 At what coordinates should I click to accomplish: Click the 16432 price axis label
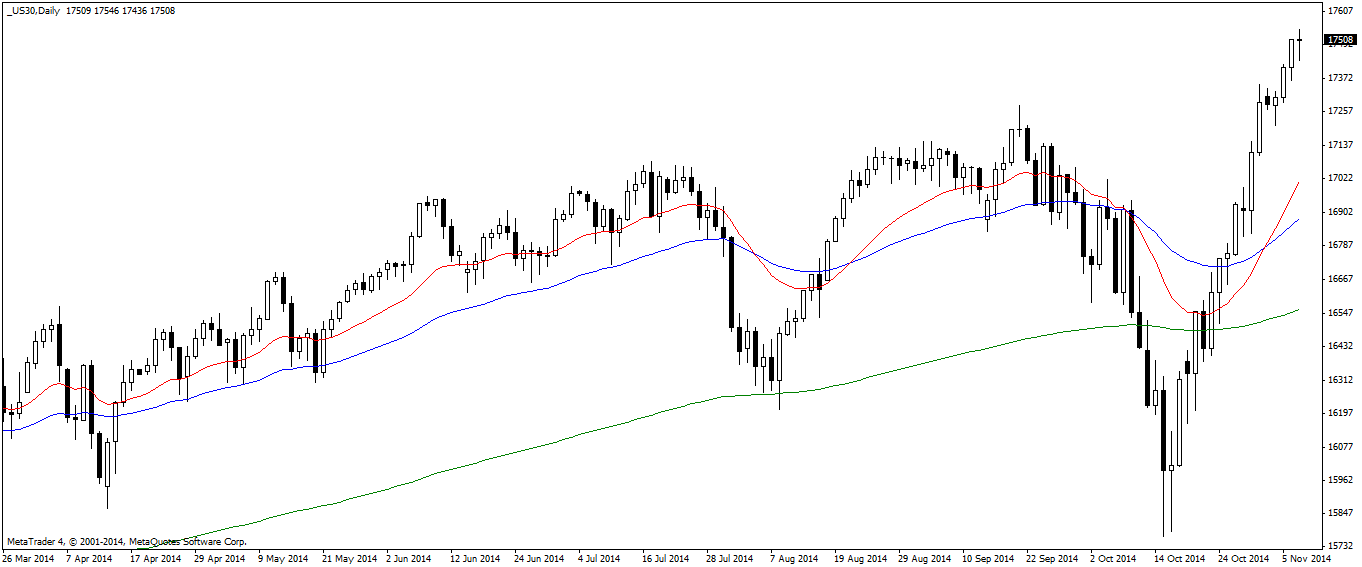pyautogui.click(x=1340, y=346)
